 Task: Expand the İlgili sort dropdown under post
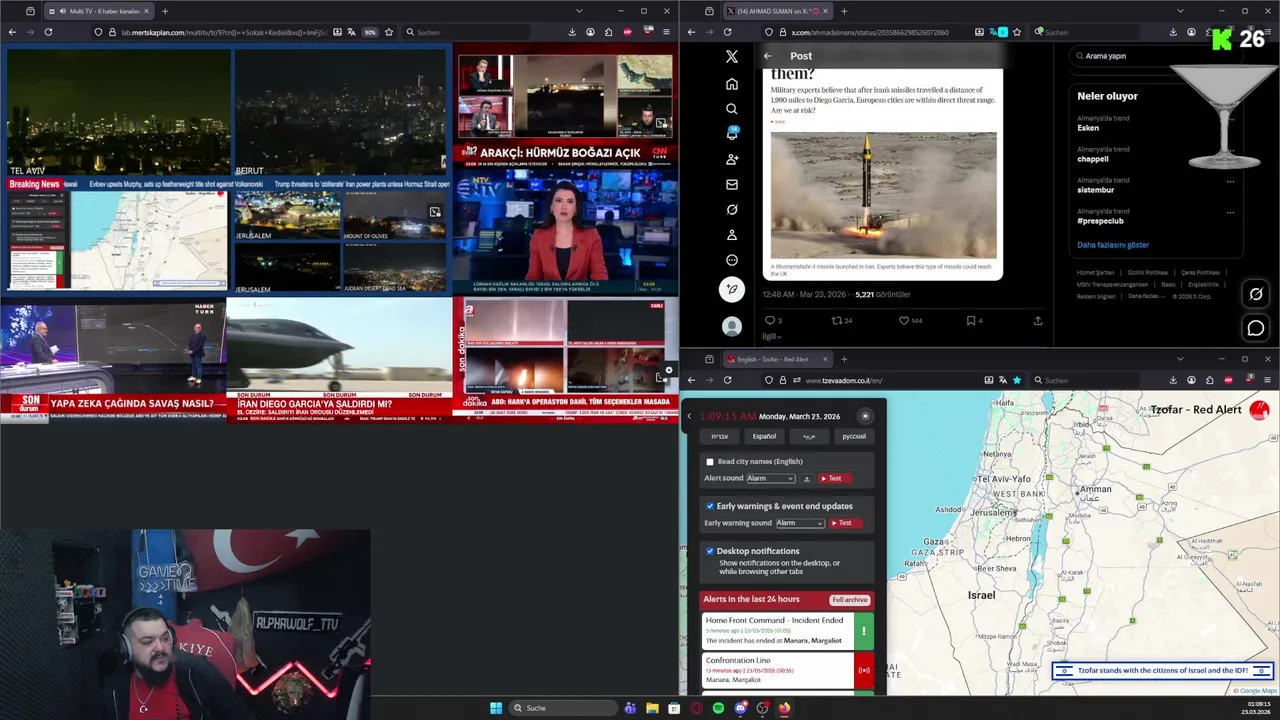(772, 337)
